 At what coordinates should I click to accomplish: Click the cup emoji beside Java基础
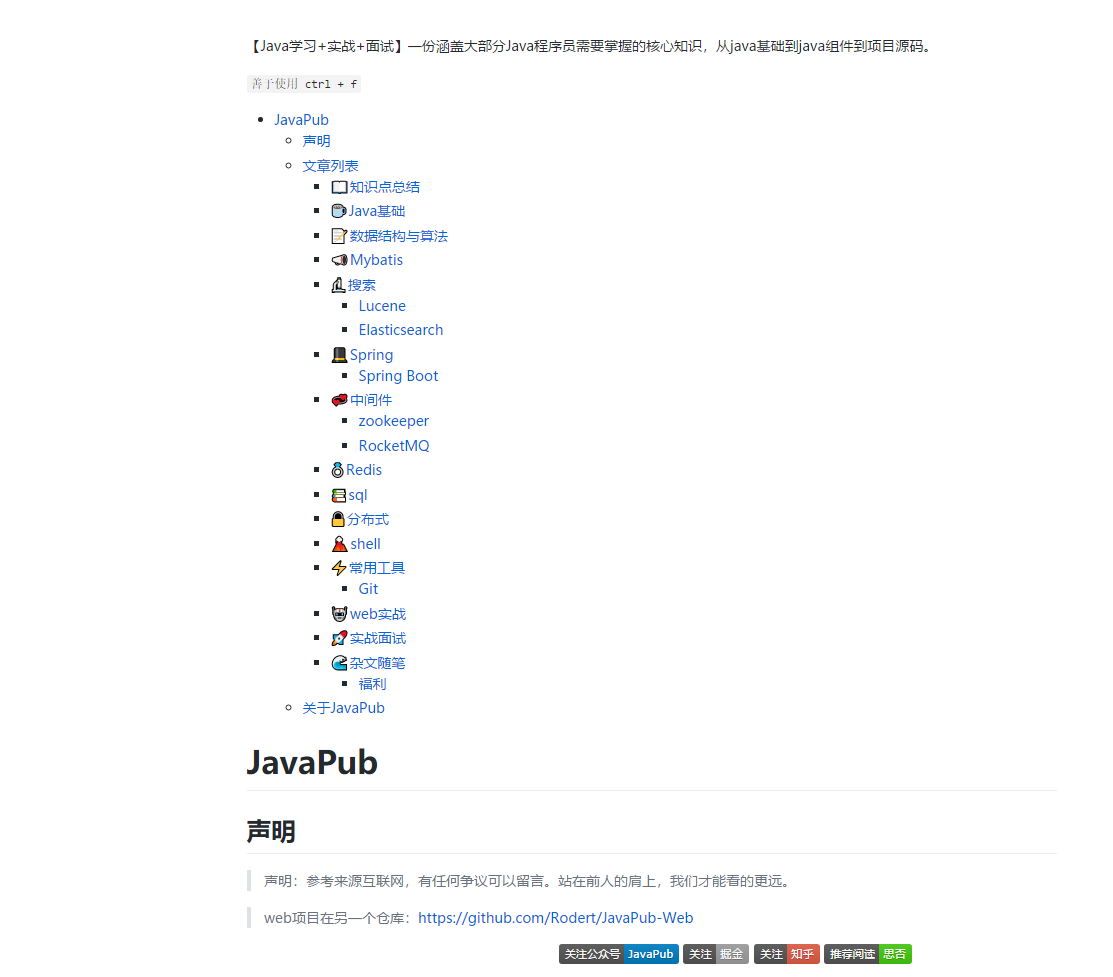tap(339, 211)
